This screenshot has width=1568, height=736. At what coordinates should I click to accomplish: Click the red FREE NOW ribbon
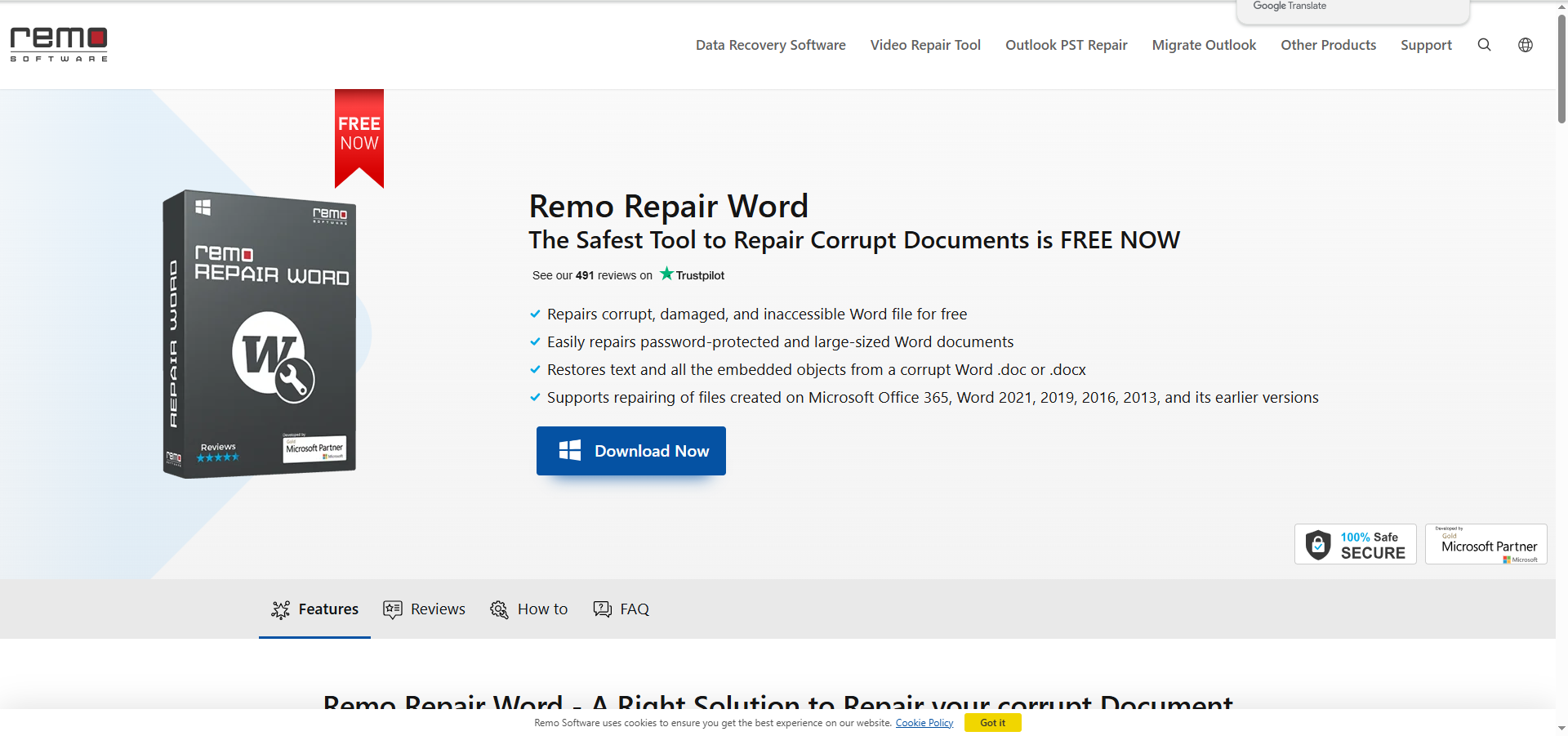359,135
